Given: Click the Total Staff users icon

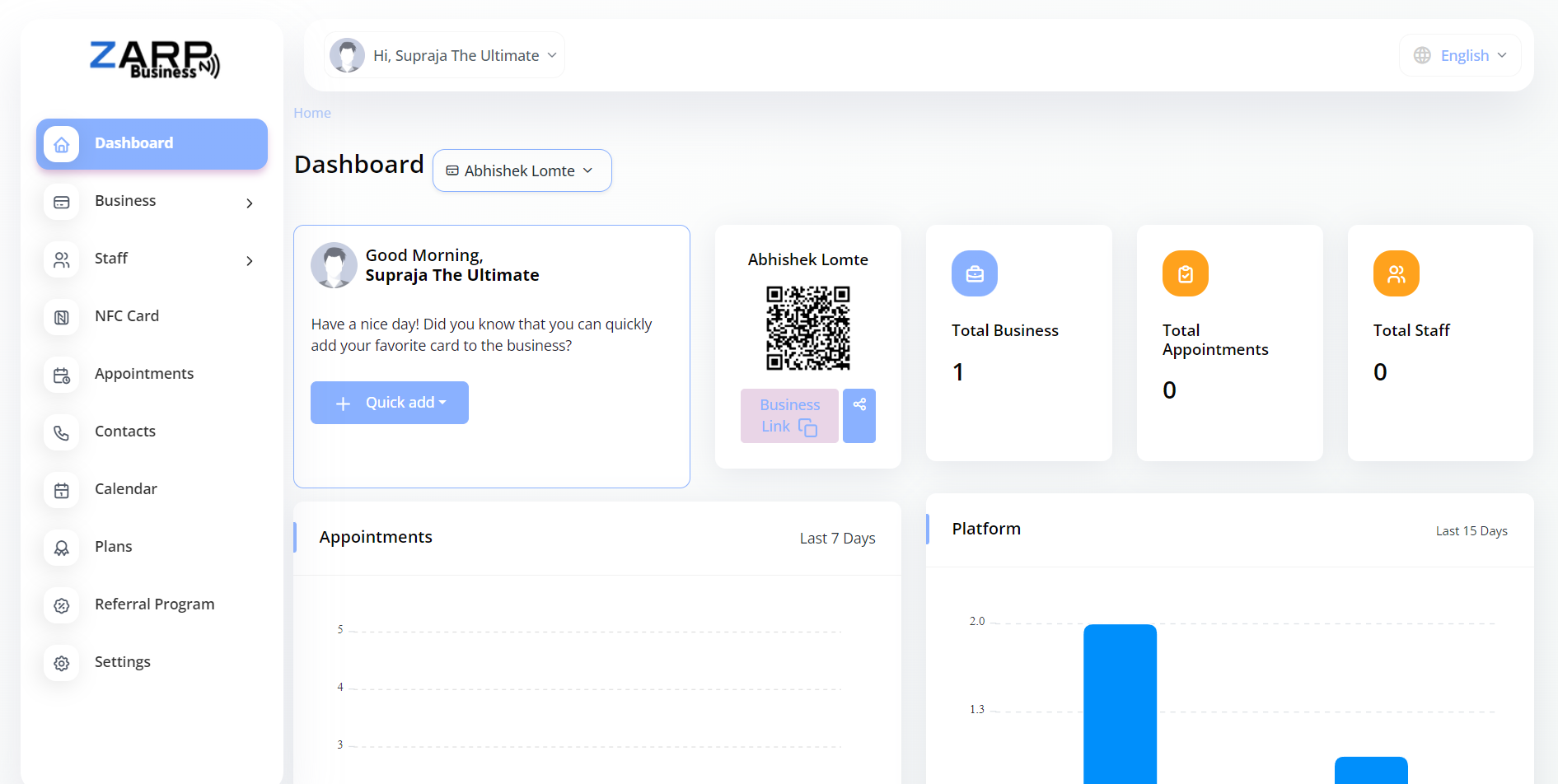Looking at the screenshot, I should [1397, 273].
